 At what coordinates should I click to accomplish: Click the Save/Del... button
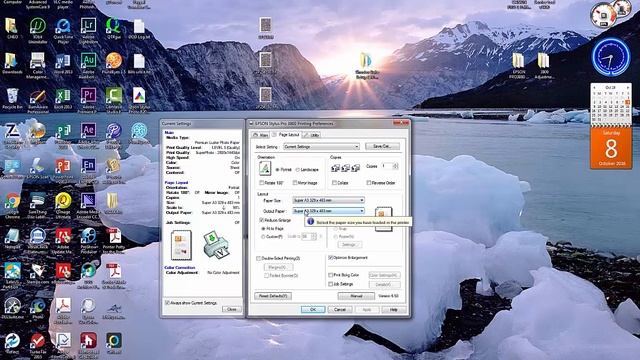coord(382,146)
